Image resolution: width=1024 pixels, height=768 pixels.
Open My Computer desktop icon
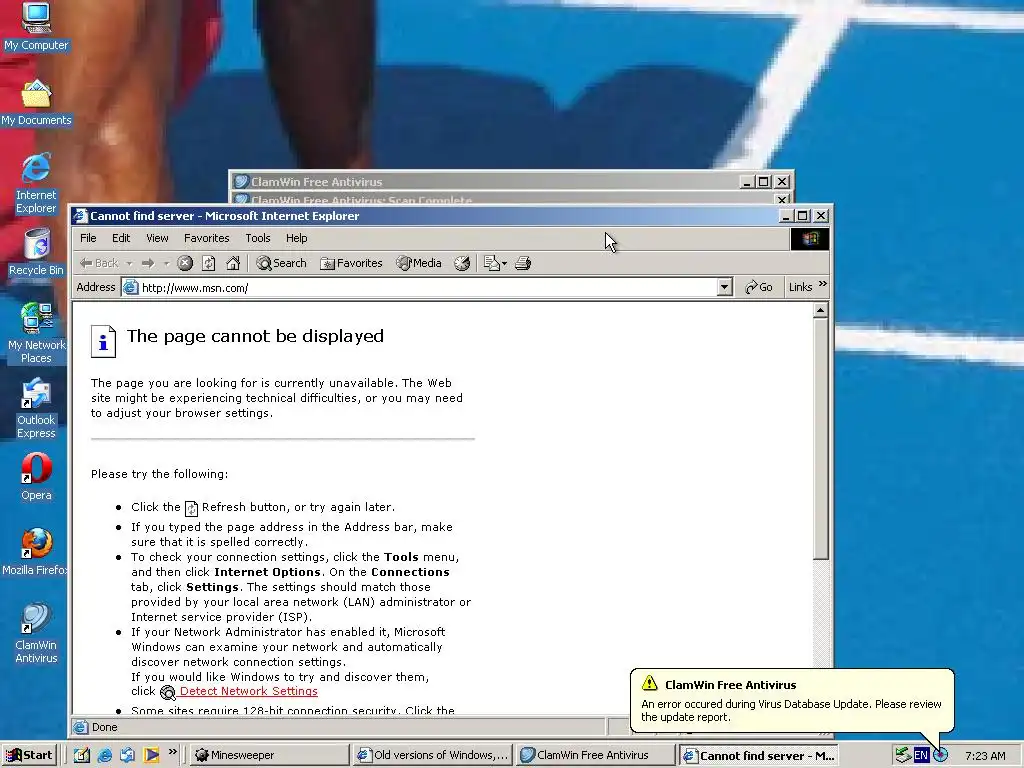click(36, 26)
